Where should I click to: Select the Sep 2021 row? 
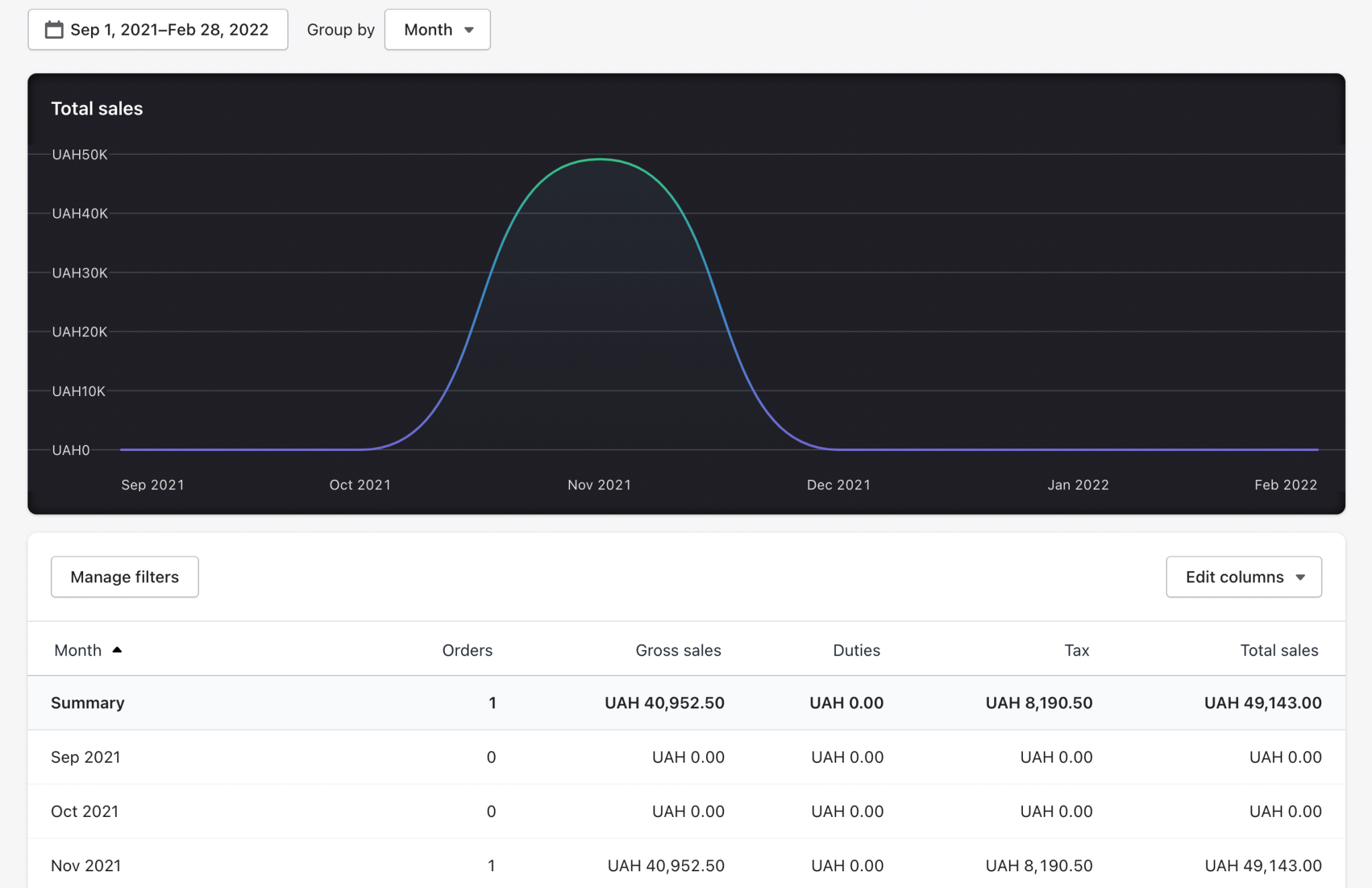[686, 757]
